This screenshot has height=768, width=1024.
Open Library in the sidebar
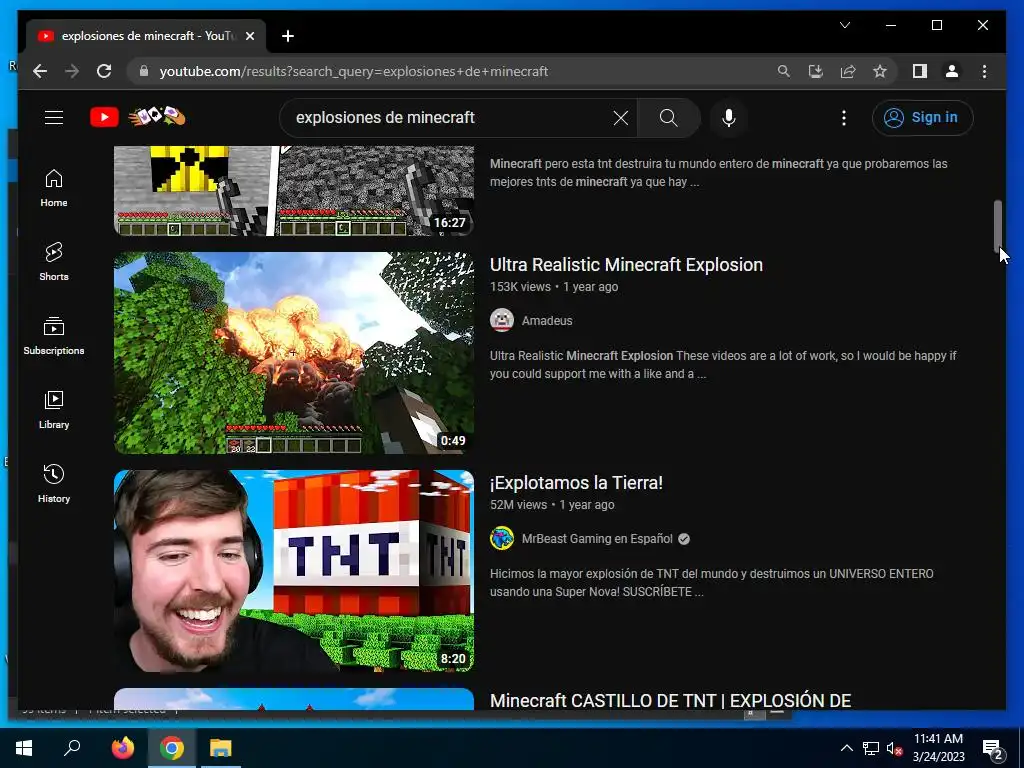(x=54, y=409)
